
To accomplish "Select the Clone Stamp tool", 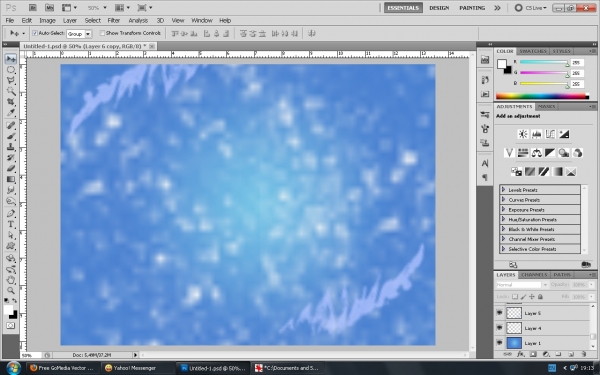I will [x=11, y=147].
